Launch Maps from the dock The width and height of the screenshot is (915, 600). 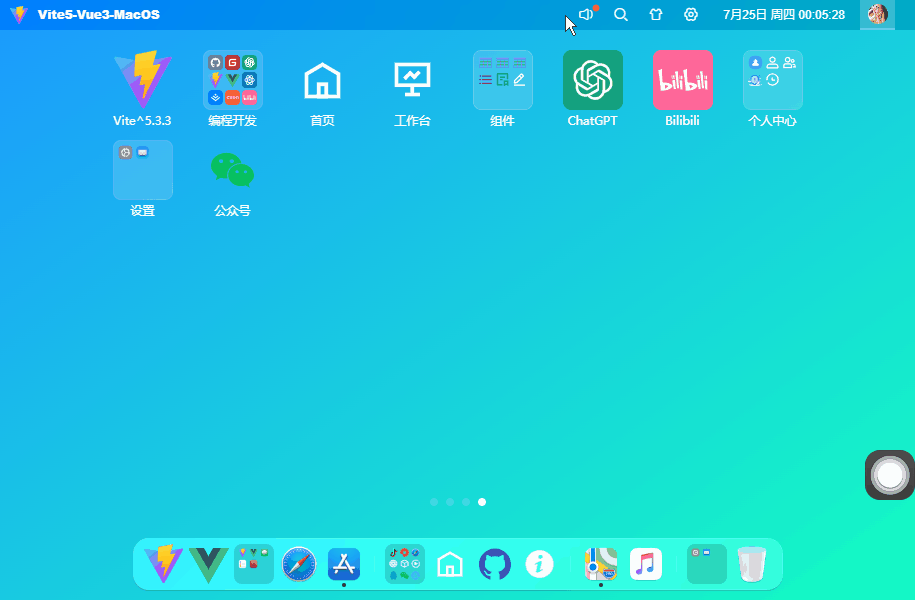(601, 564)
